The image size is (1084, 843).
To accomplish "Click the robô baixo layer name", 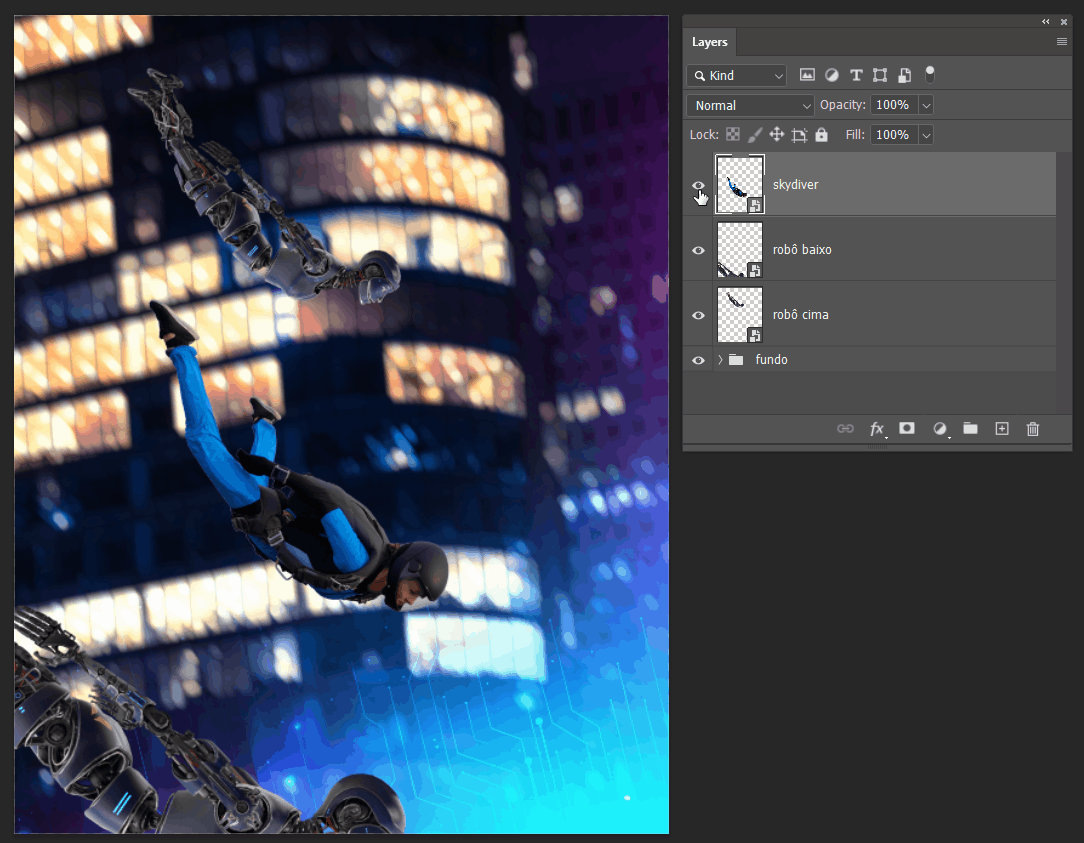I will (802, 250).
